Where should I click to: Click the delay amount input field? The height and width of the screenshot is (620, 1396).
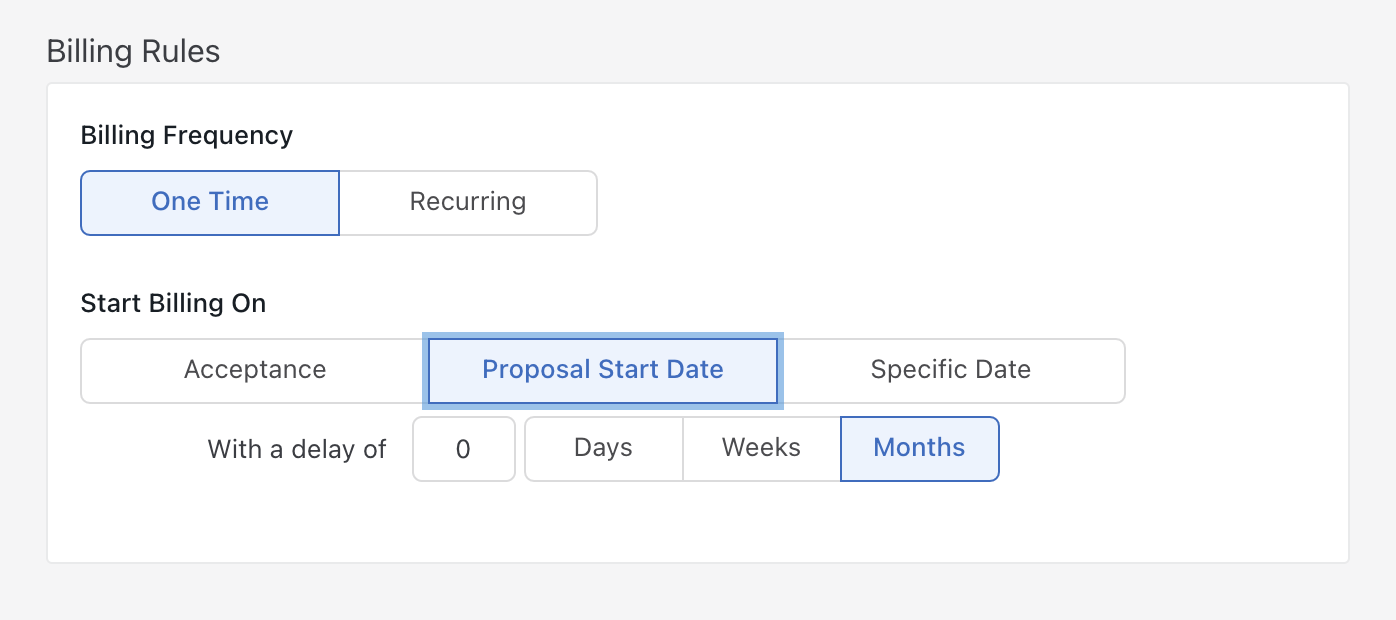[x=463, y=449]
